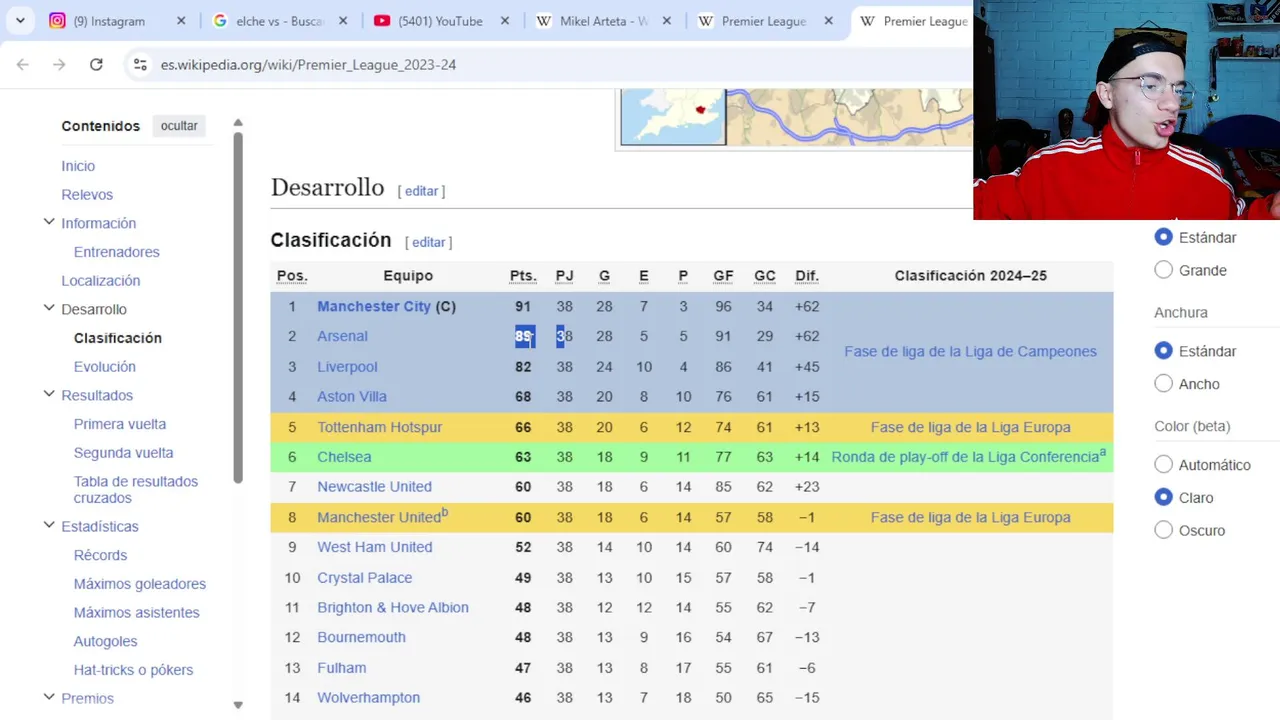Open Manchester City team page
Image resolution: width=1280 pixels, height=720 pixels.
click(374, 306)
